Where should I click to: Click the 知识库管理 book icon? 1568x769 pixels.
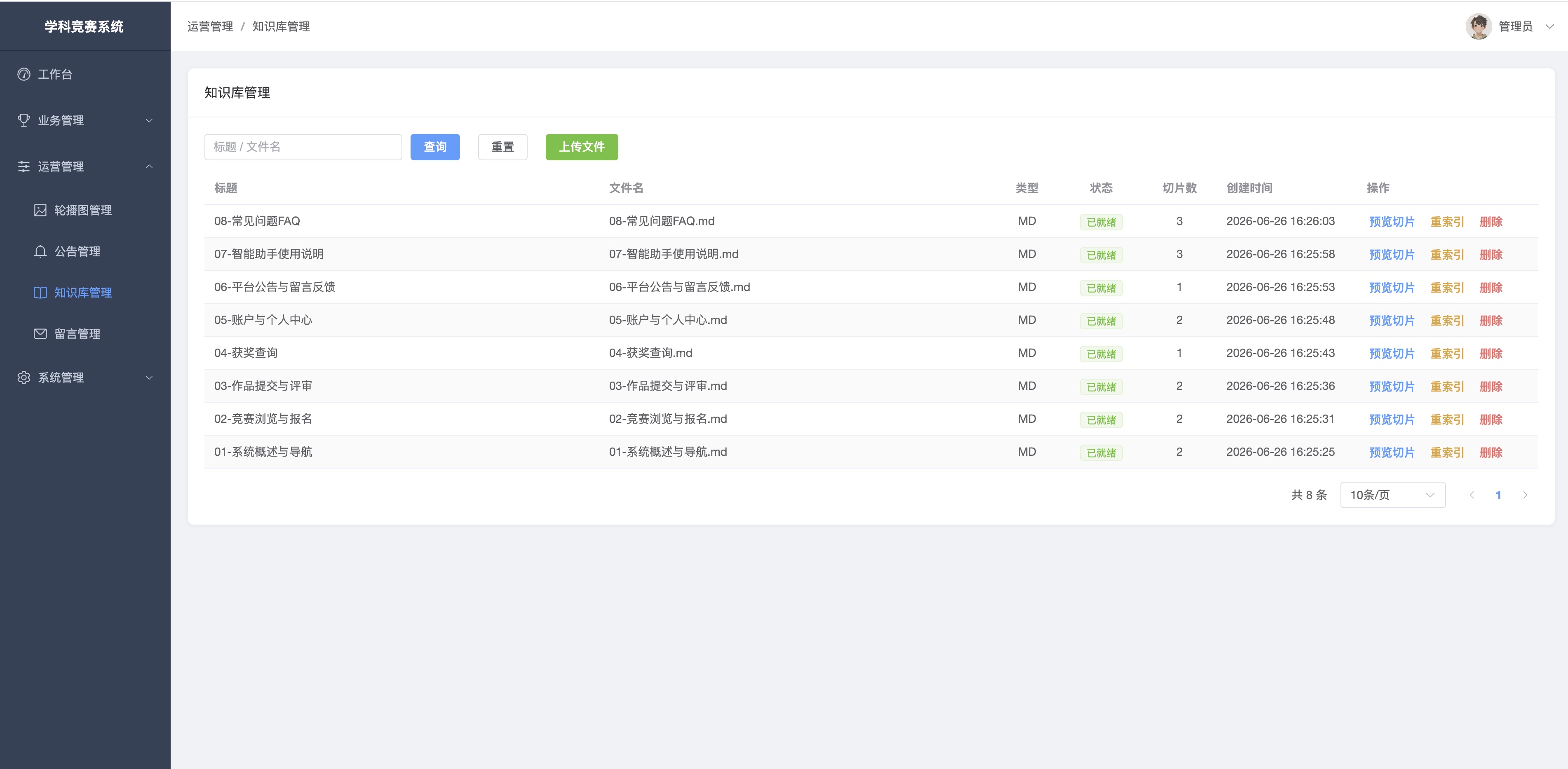tap(40, 293)
